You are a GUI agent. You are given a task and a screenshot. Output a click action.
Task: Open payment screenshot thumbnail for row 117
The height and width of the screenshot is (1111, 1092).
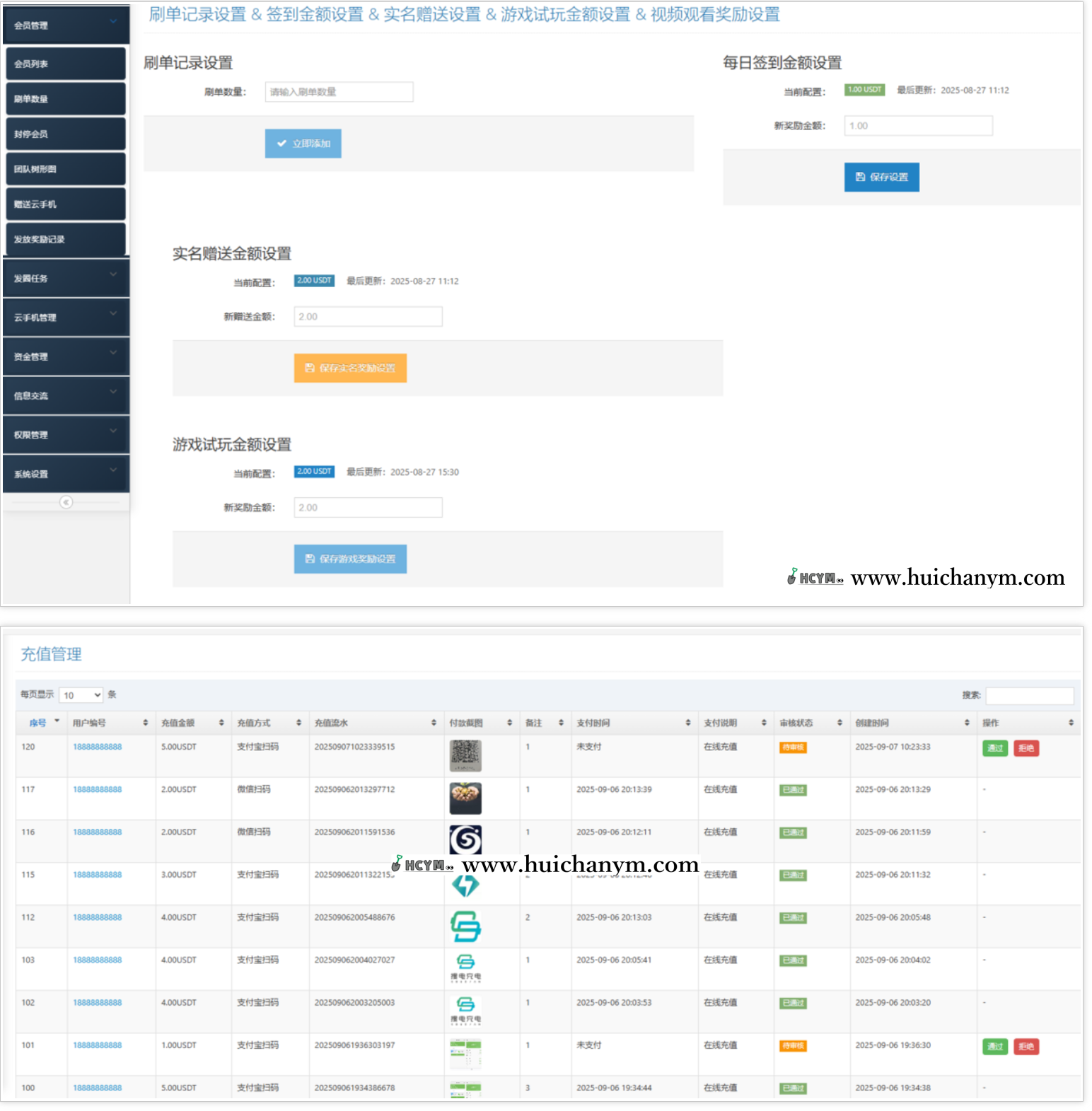(x=465, y=798)
